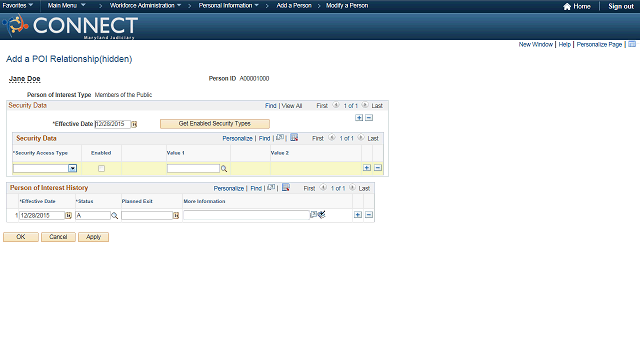640x360 pixels.
Task: Click the Jane Doe name link
Action: [x=24, y=79]
